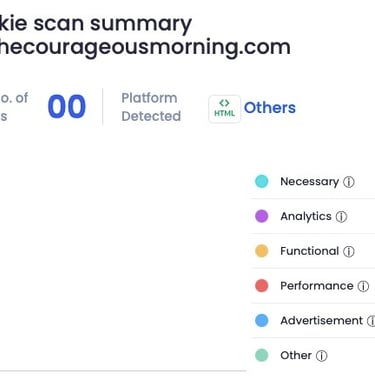Click the Performance category label

tap(317, 286)
